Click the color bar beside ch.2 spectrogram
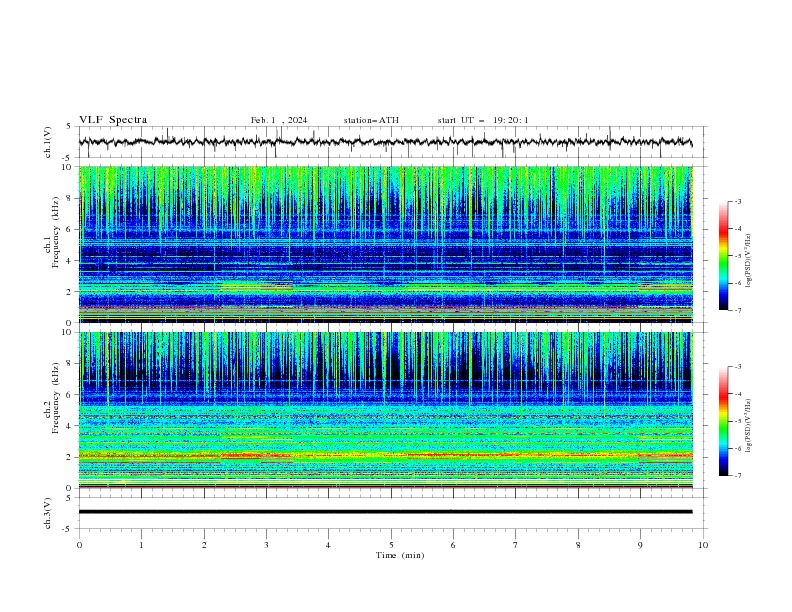The width and height of the screenshot is (792, 612). [x=723, y=421]
